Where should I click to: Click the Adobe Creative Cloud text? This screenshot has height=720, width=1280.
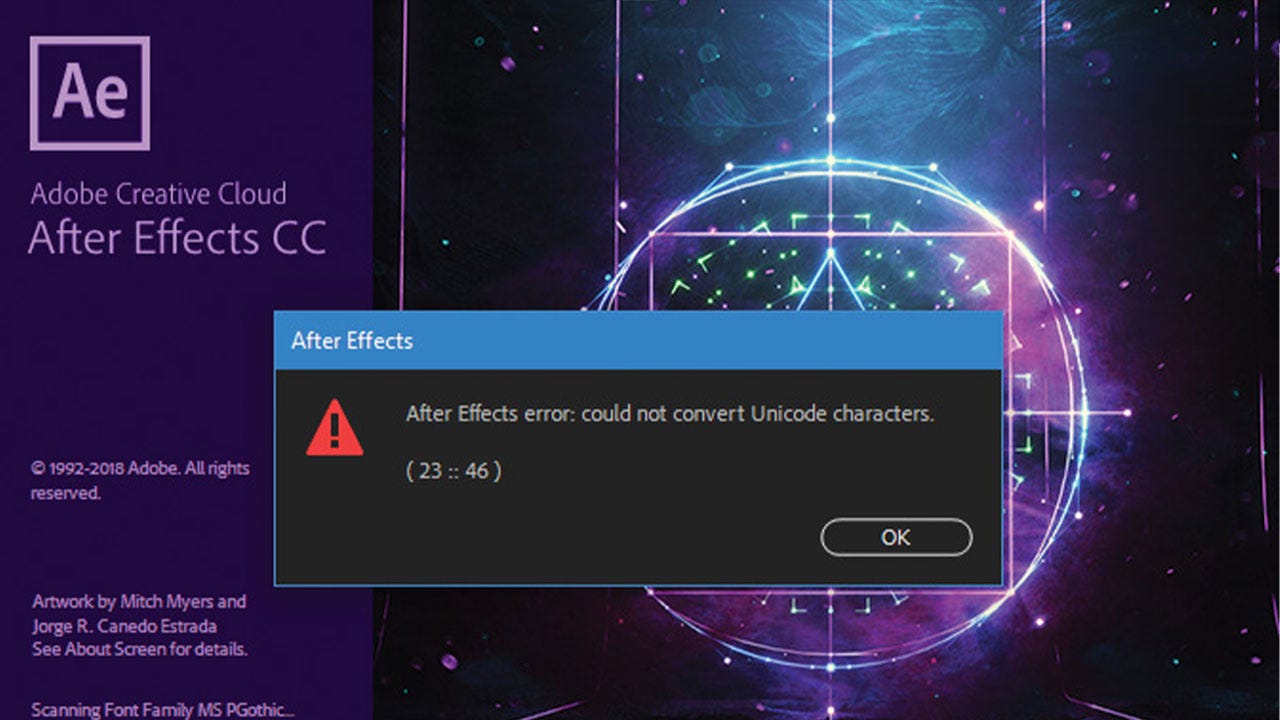[x=158, y=193]
